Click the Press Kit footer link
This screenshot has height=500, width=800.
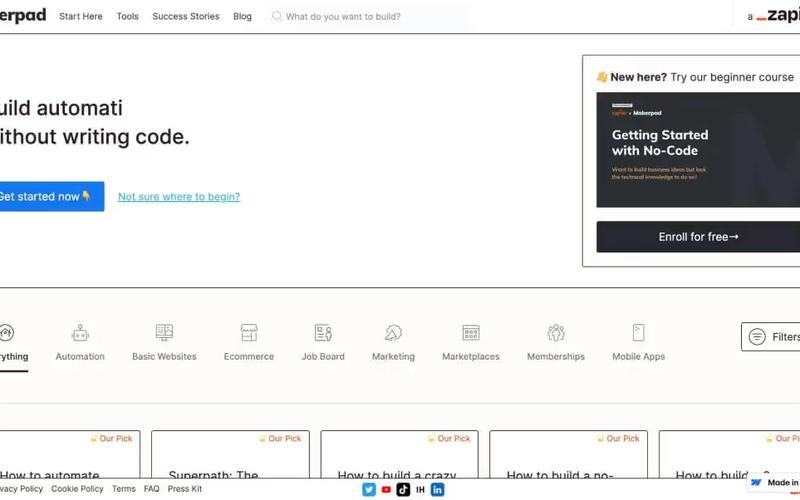pos(185,489)
